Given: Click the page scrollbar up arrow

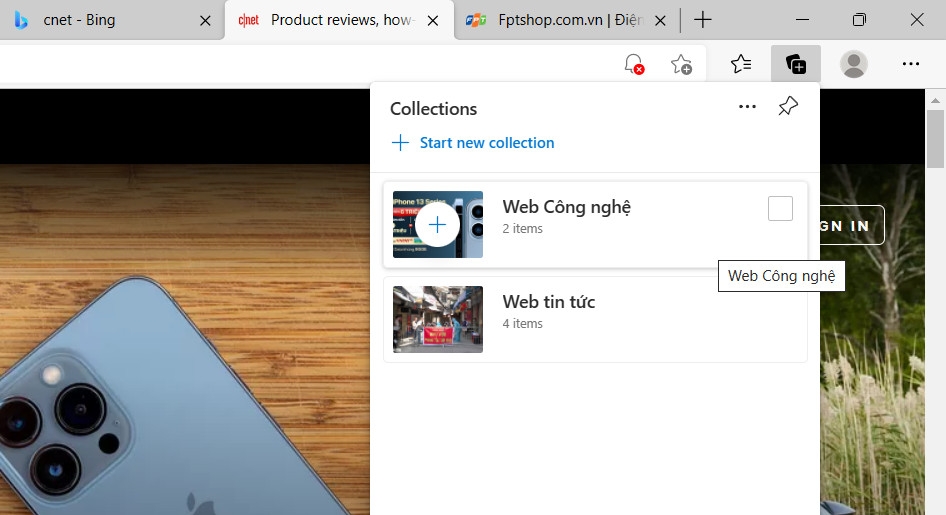Looking at the screenshot, I should coord(935,100).
